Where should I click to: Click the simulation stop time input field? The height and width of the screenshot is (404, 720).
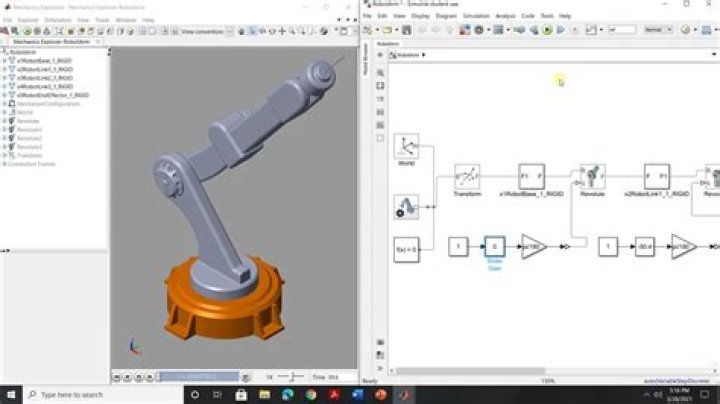point(615,30)
